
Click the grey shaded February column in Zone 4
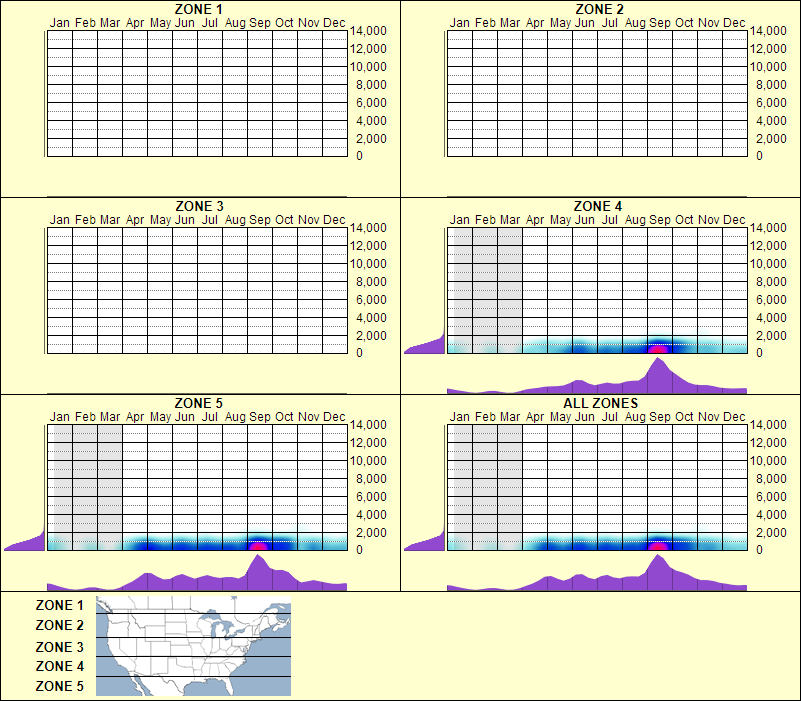click(x=485, y=290)
